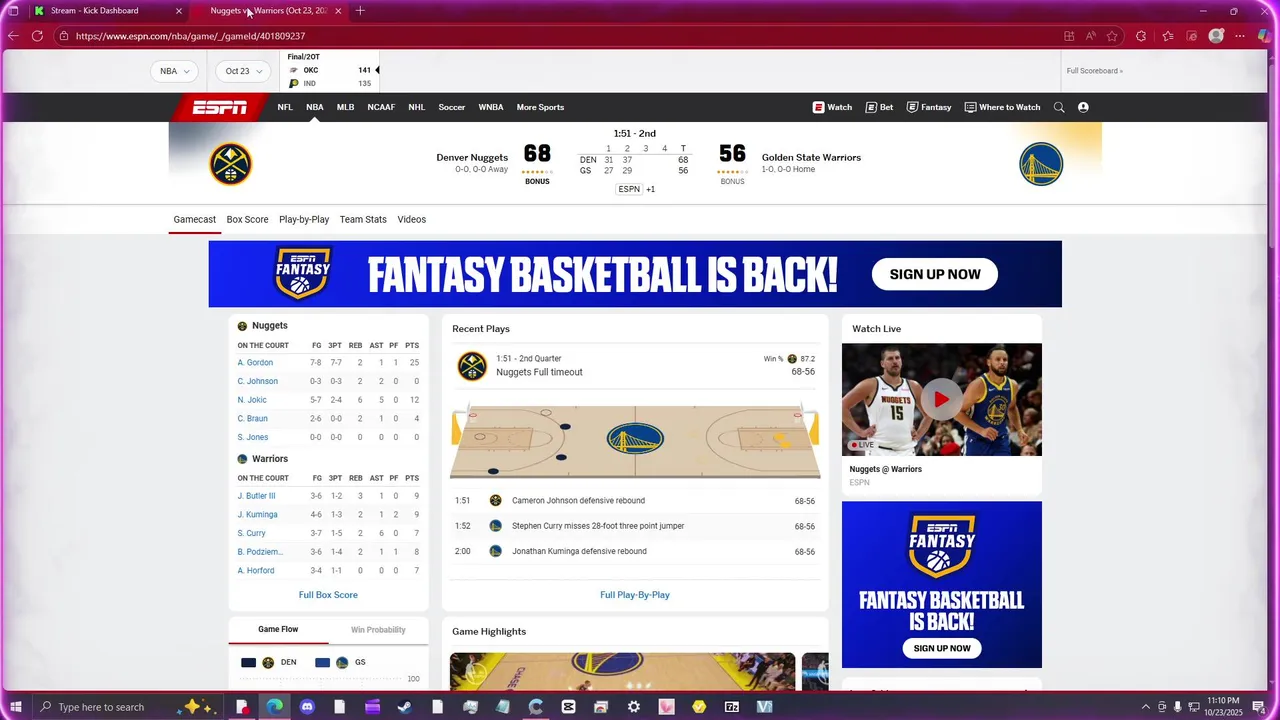Click the Windows taskbar search box
Viewport: 1280px width, 720px height.
pyautogui.click(x=127, y=707)
